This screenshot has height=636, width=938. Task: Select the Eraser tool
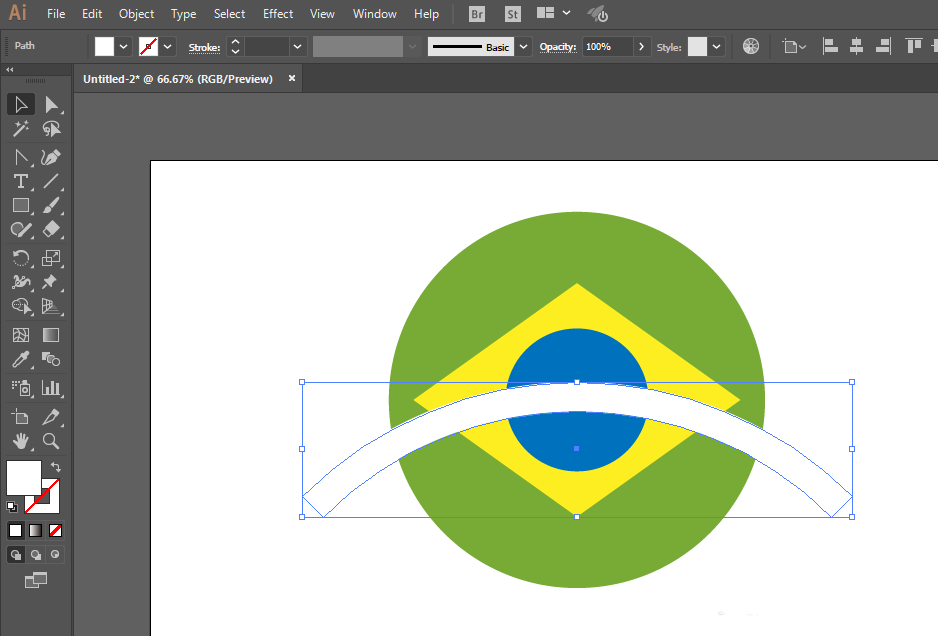tap(51, 230)
